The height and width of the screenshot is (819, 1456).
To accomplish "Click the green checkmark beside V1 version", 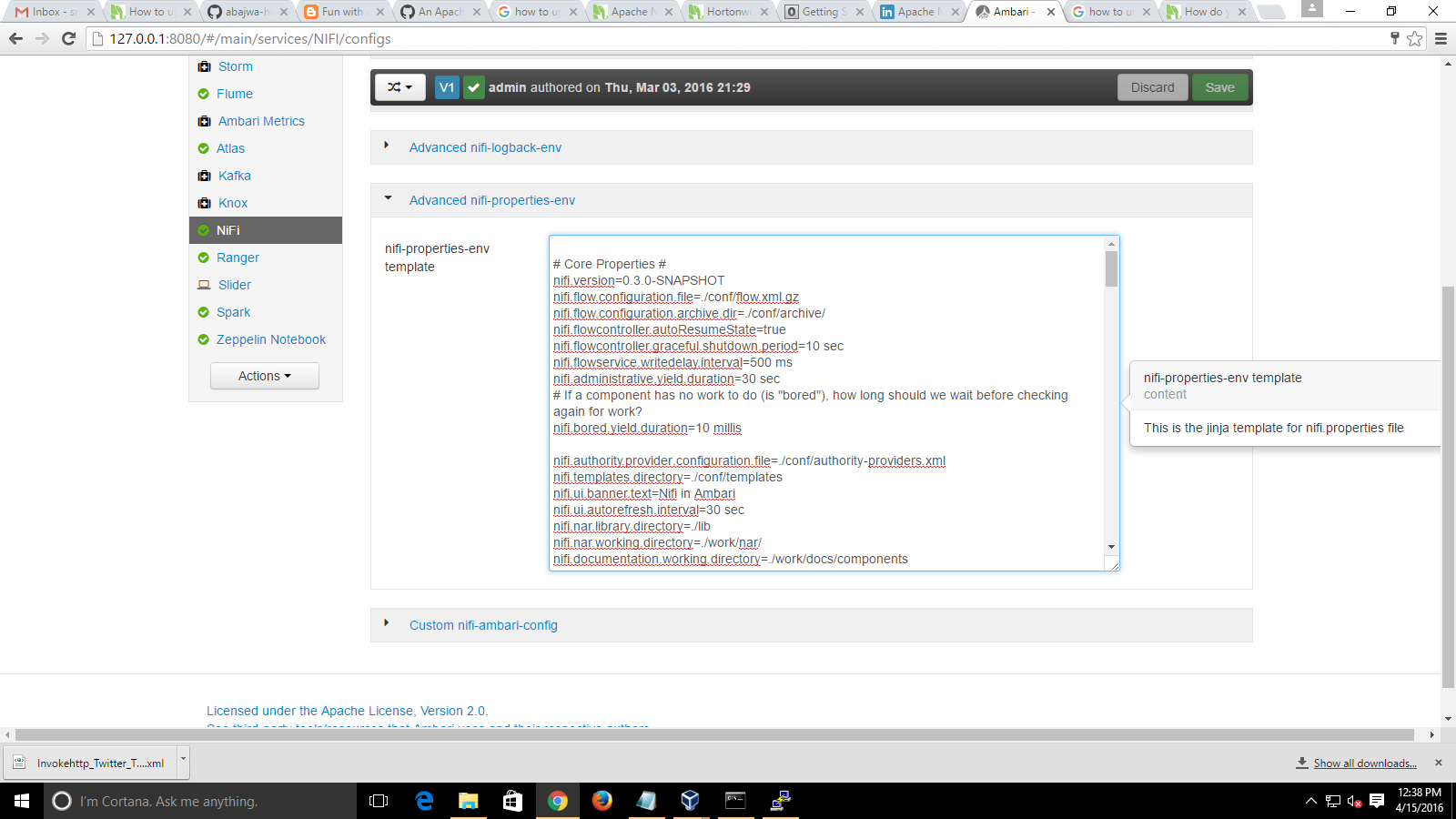I will (473, 87).
